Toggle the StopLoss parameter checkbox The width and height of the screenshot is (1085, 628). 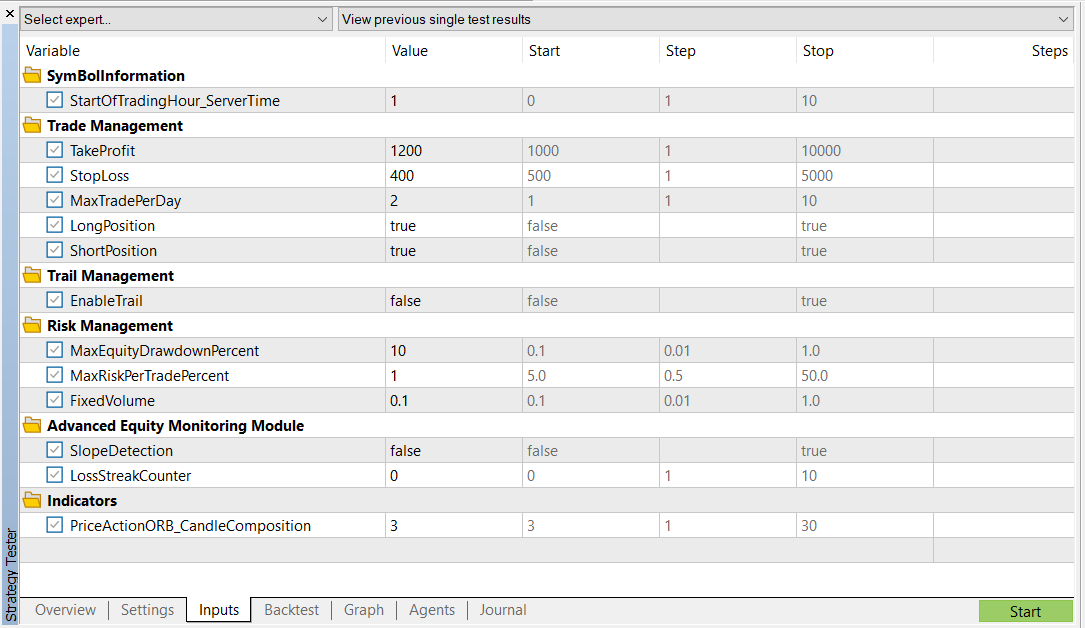point(54,176)
